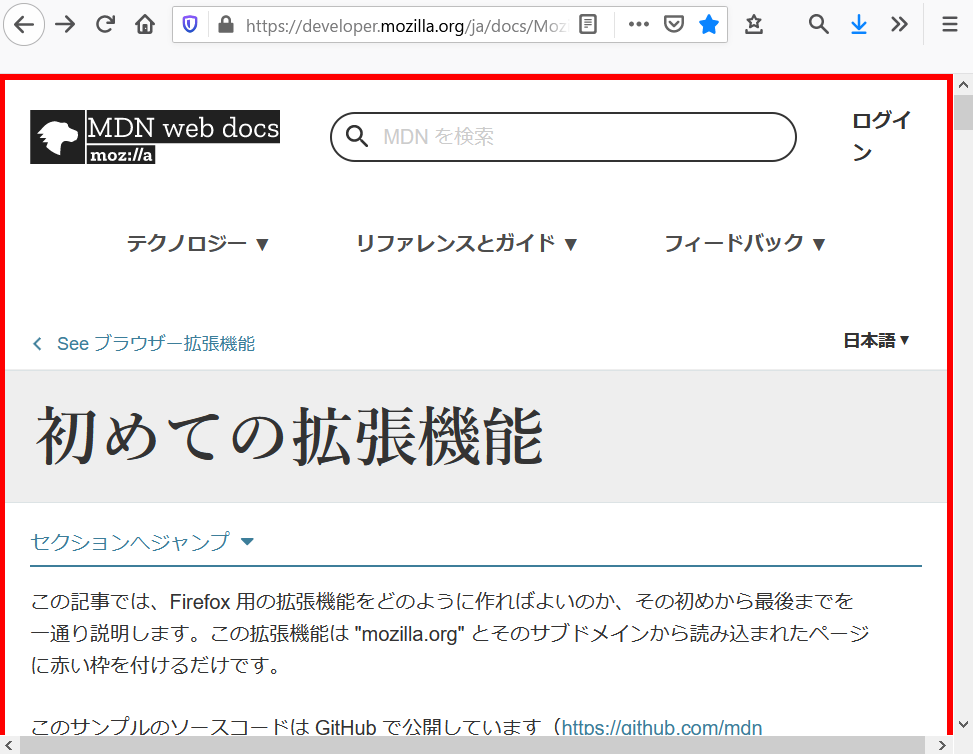Go forward using the browser forward arrow
Viewport: 973px width, 754px height.
(x=65, y=25)
